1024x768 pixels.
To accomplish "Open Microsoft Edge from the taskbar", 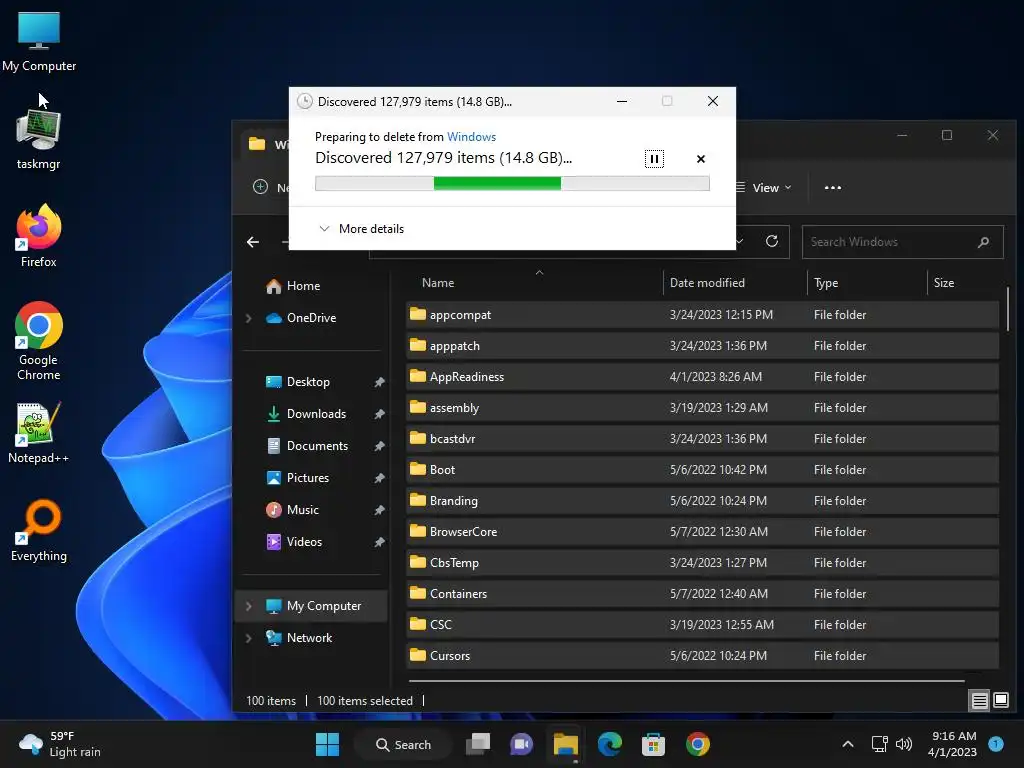I will (x=609, y=744).
